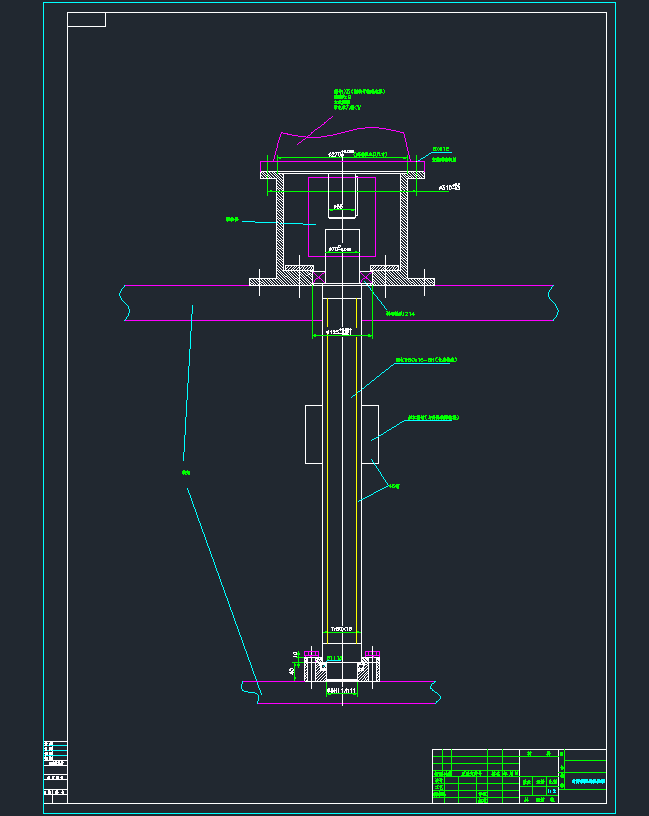Select the crossed seal box left of shaft
The width and height of the screenshot is (649, 816).
pyautogui.click(x=319, y=277)
